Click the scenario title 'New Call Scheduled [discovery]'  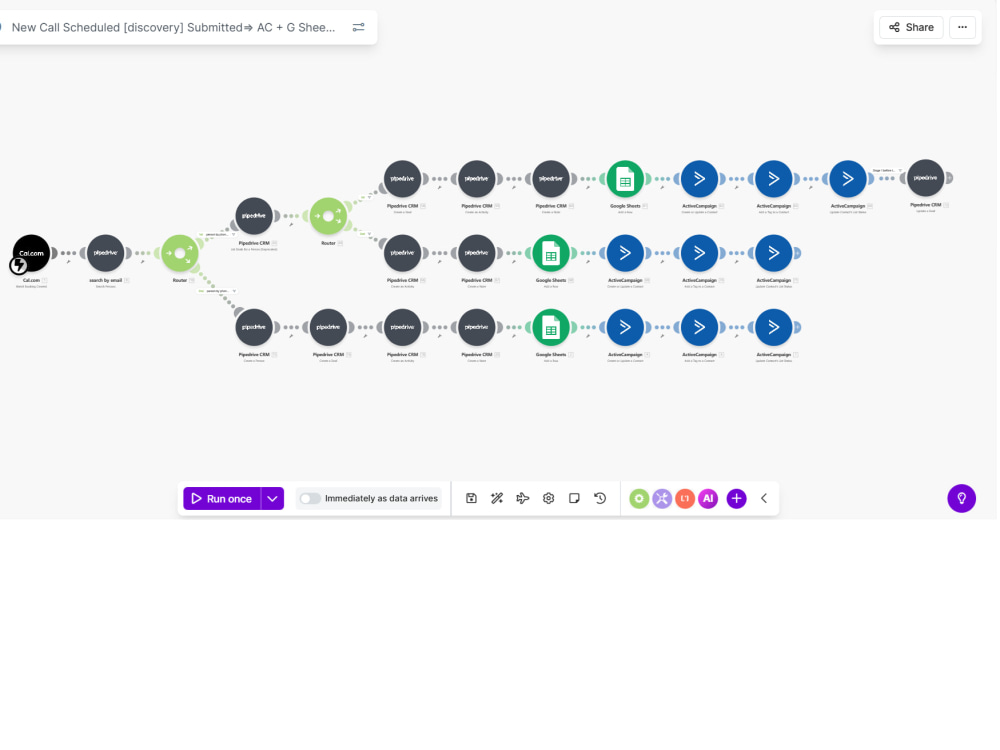(173, 27)
